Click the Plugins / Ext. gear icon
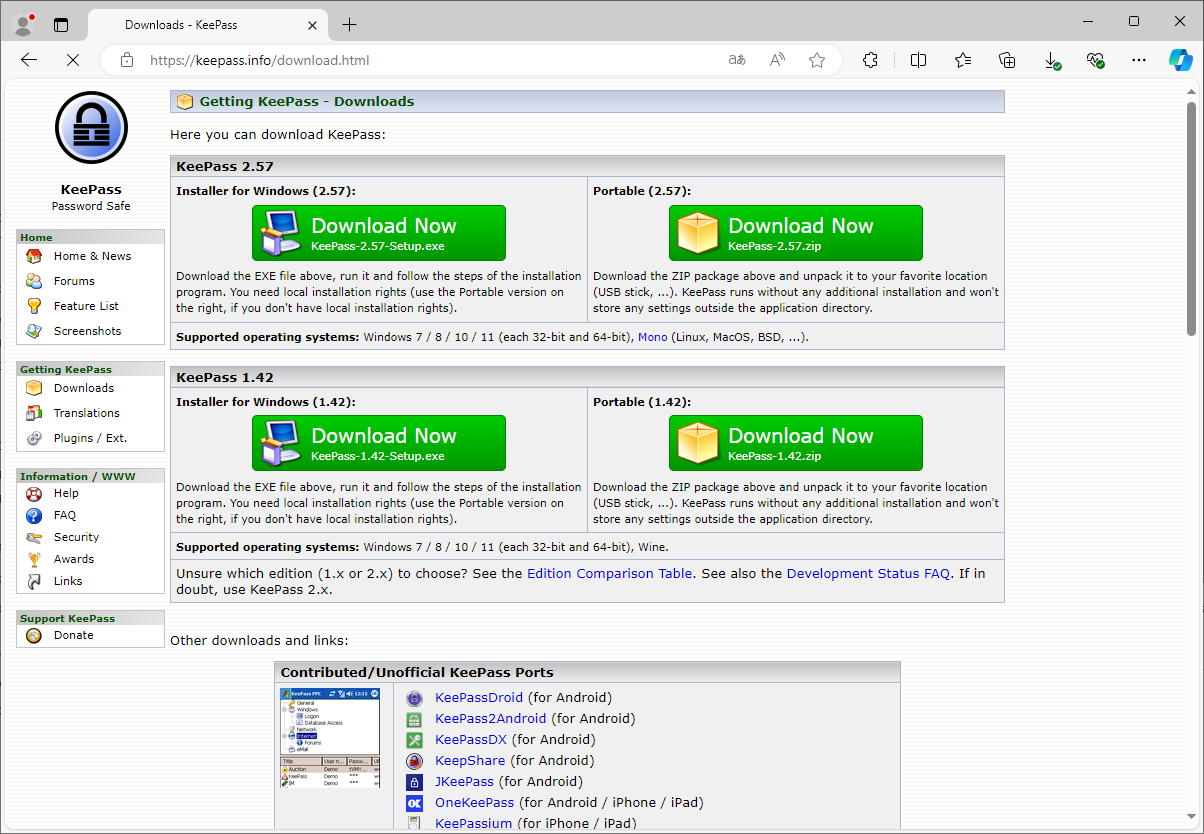This screenshot has width=1204, height=834. point(34,438)
